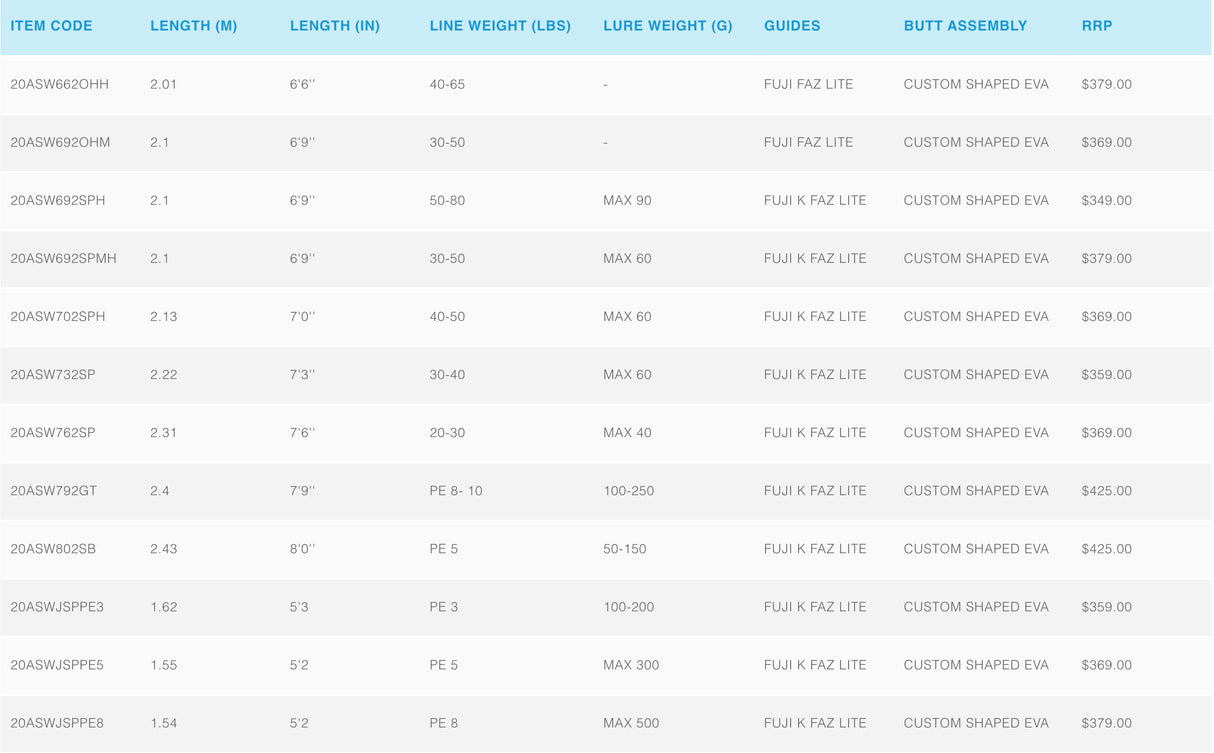
Task: Click item code 20ASW732SP
Action: pyautogui.click(x=53, y=375)
